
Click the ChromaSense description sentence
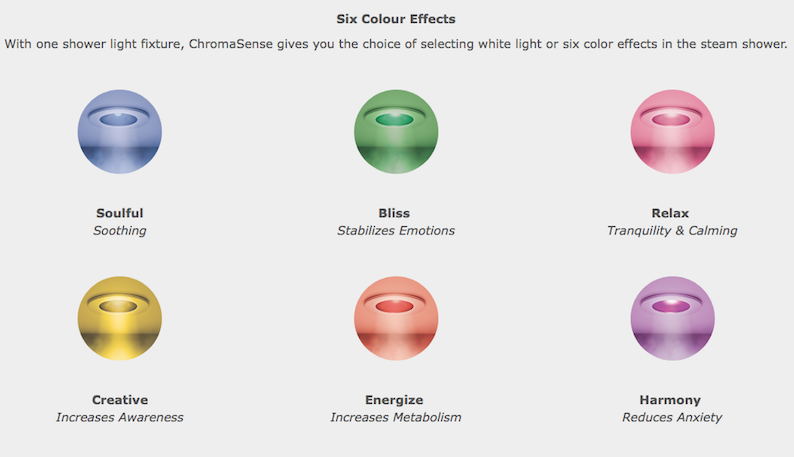coord(396,44)
